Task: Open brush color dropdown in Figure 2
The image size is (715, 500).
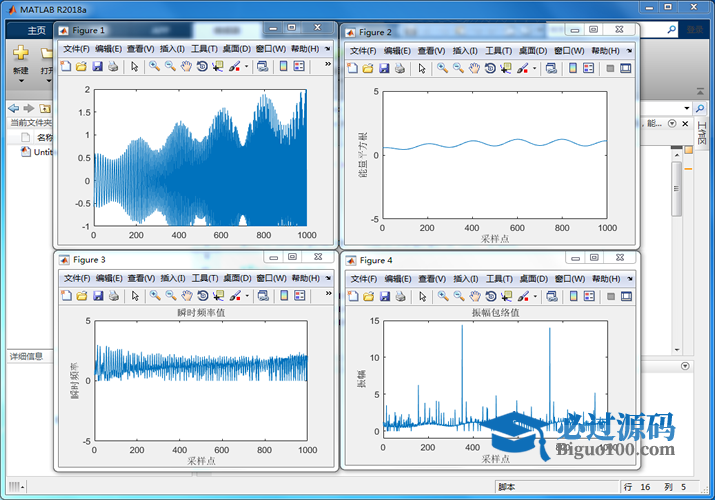Action: (x=535, y=68)
